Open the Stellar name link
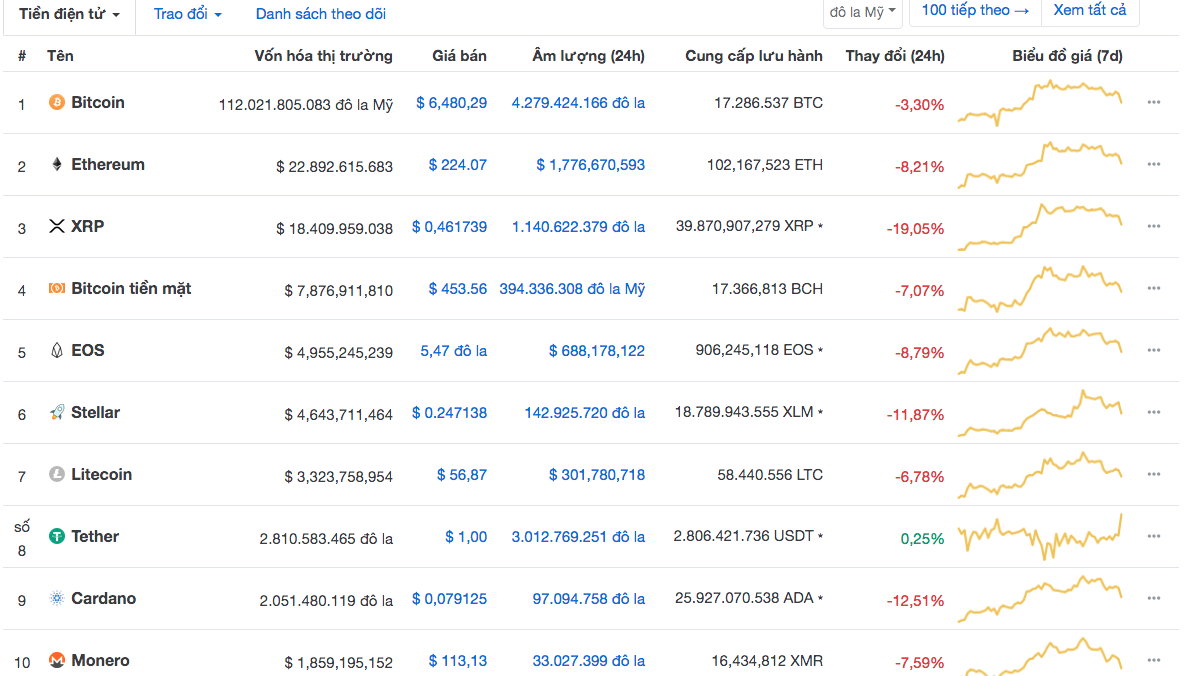This screenshot has height=676, width=1190. (x=96, y=412)
